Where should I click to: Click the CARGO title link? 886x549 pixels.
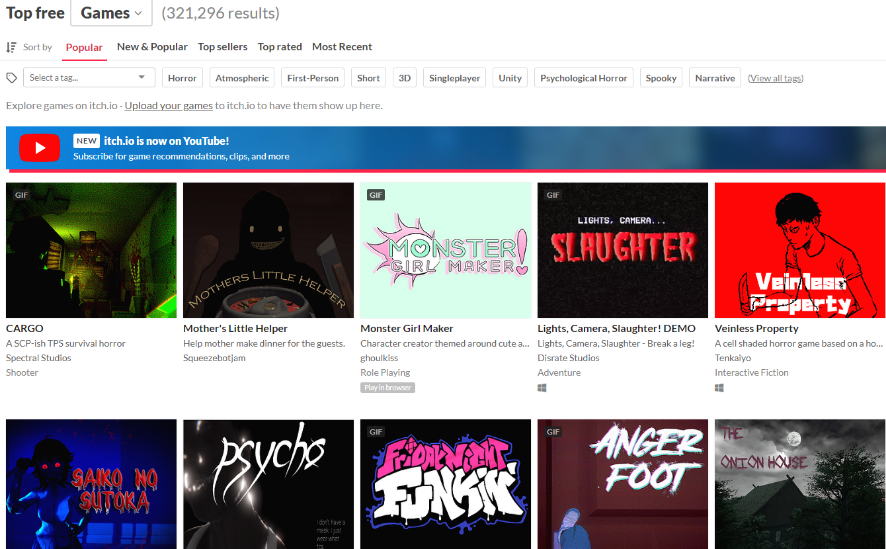tap(24, 328)
